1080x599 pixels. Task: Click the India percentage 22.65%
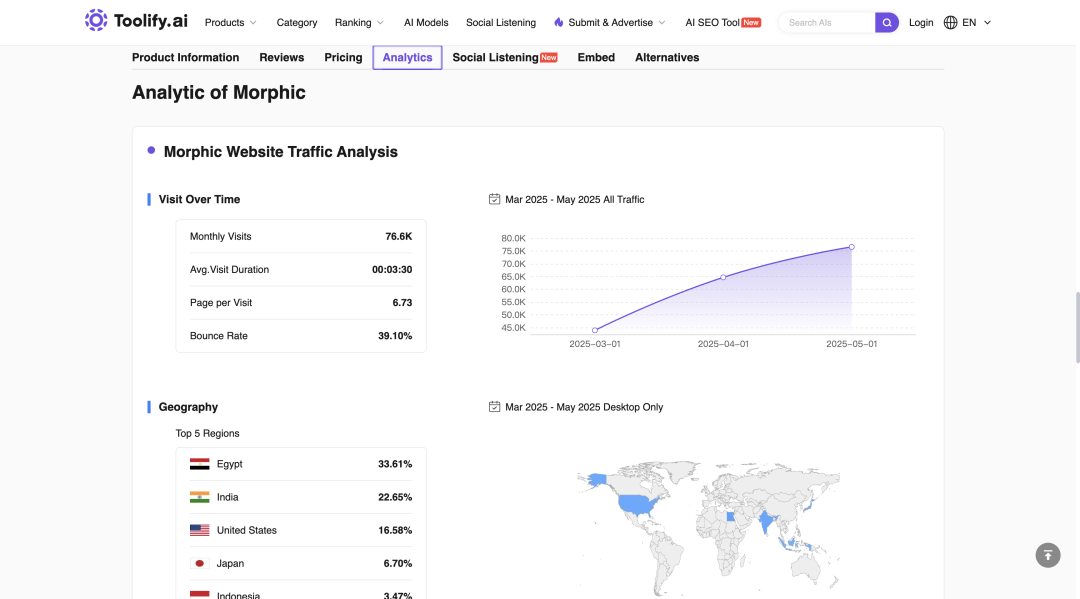[395, 497]
